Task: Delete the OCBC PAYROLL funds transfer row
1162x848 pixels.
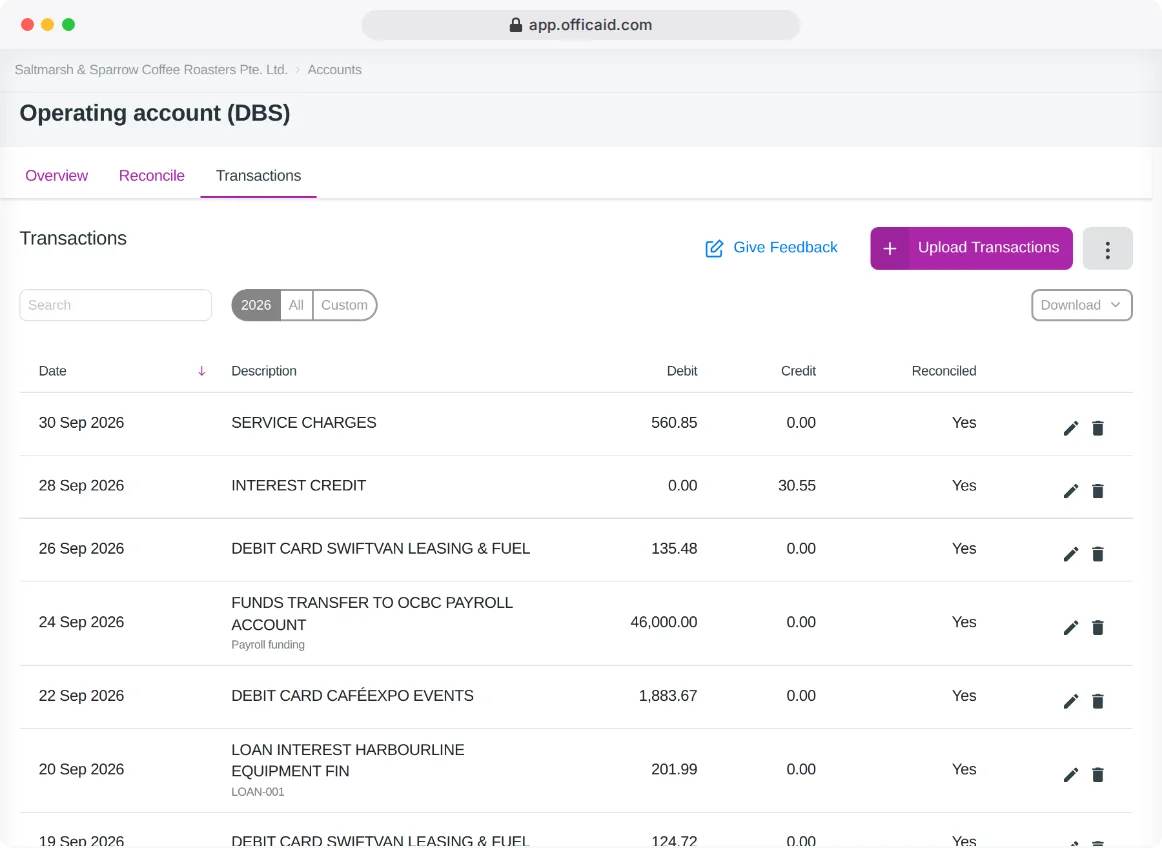Action: pos(1098,628)
